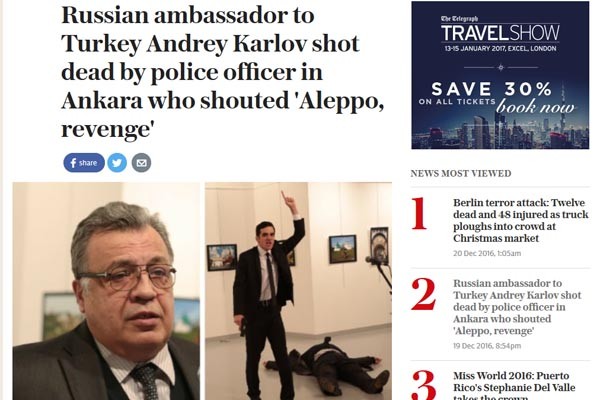Open the Berlin terror attack story

pyautogui.click(x=520, y=220)
